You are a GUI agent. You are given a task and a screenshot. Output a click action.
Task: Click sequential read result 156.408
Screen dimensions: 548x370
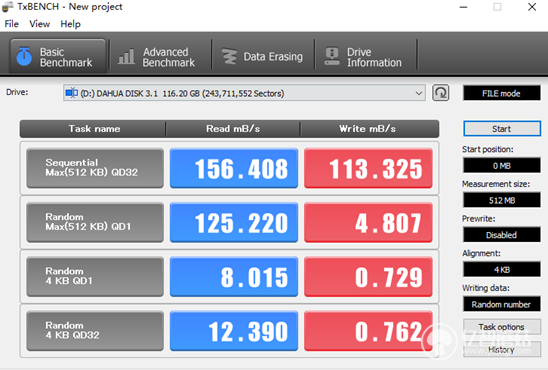234,168
